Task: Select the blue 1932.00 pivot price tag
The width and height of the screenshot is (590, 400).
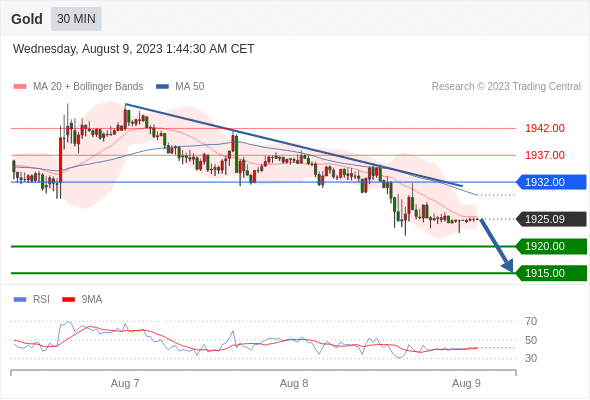Action: [x=551, y=182]
